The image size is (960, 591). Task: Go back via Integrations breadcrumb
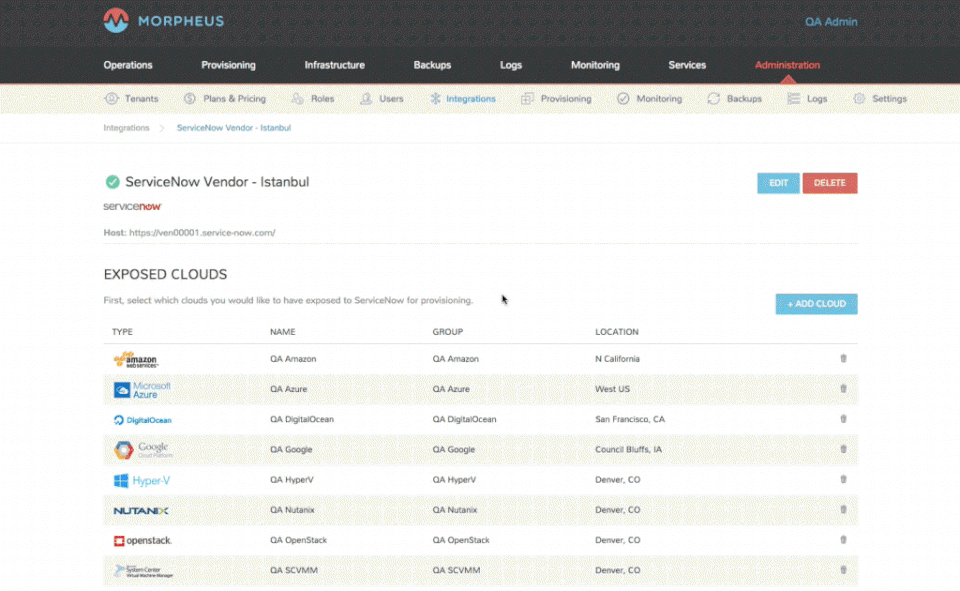126,127
